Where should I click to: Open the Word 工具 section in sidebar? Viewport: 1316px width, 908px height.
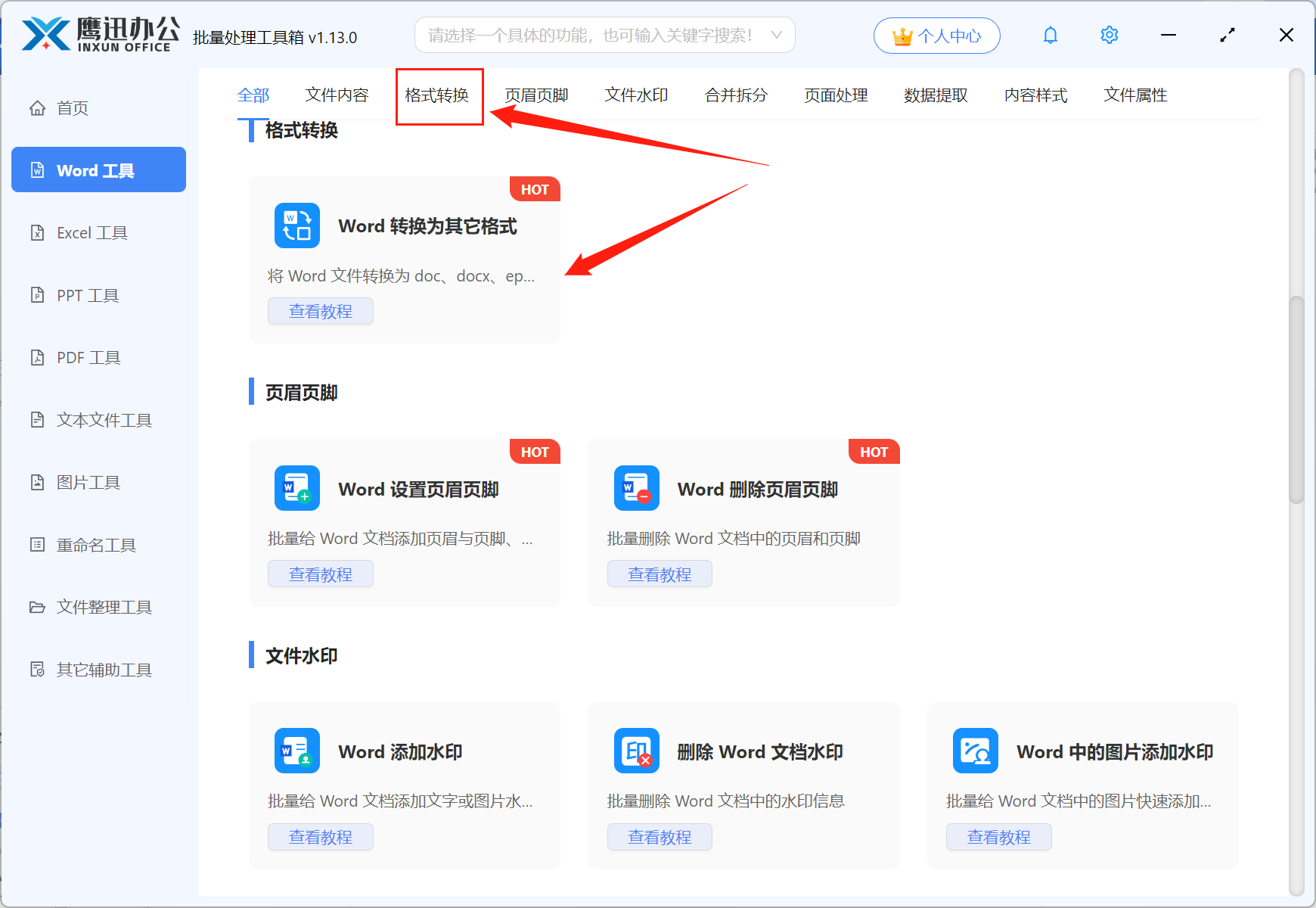[98, 169]
